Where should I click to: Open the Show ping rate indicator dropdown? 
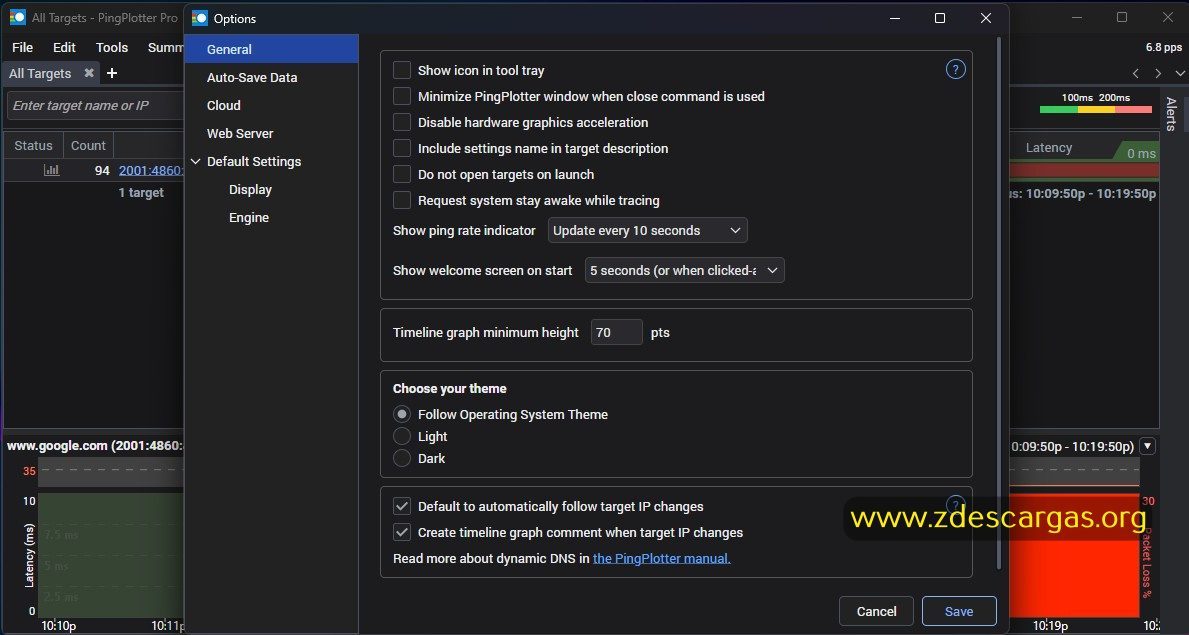(x=648, y=230)
